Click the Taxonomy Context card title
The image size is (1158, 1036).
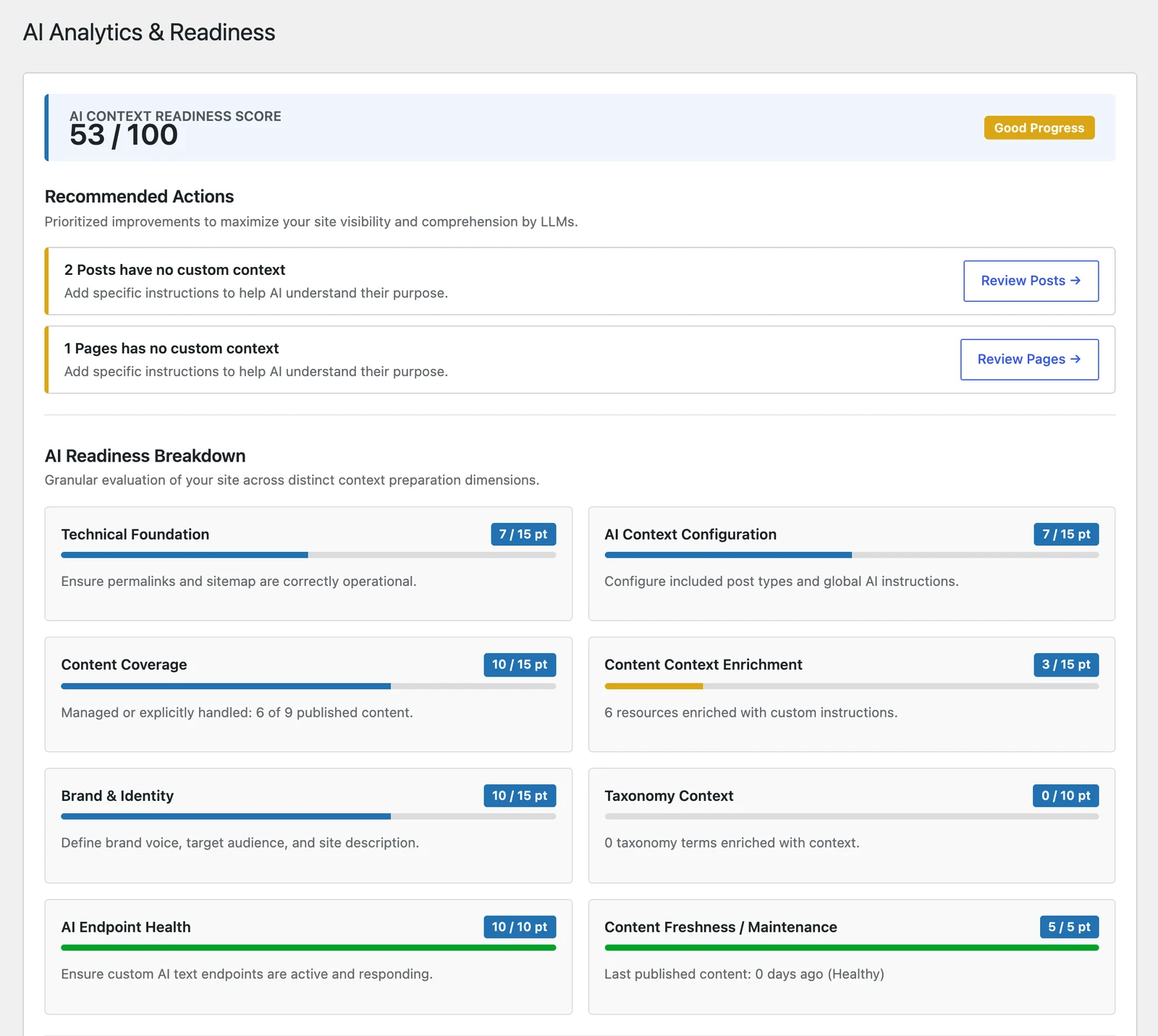[669, 796]
